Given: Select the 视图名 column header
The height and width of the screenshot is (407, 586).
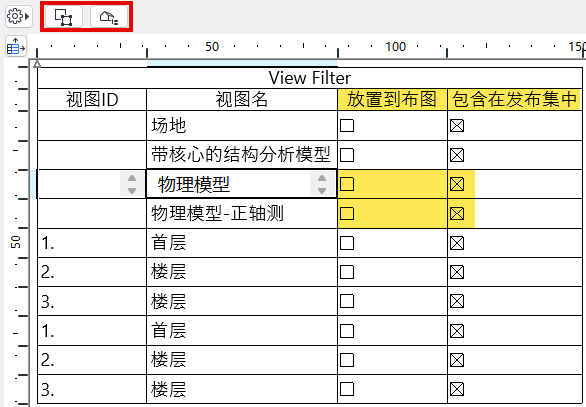Looking at the screenshot, I should [x=242, y=100].
